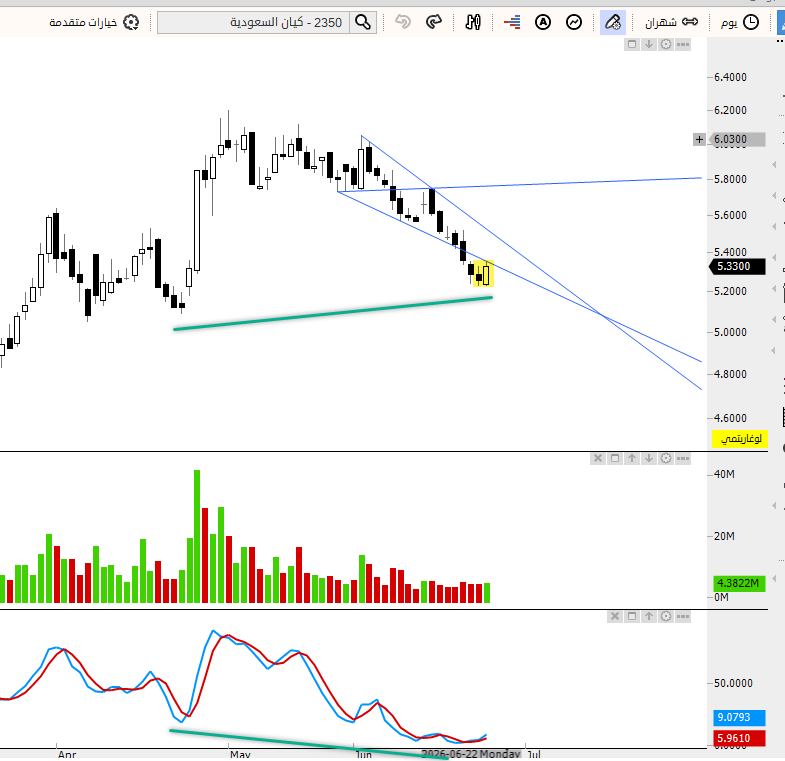The height and width of the screenshot is (761, 785).
Task: Move the volume panel up
Action: [x=632, y=458]
